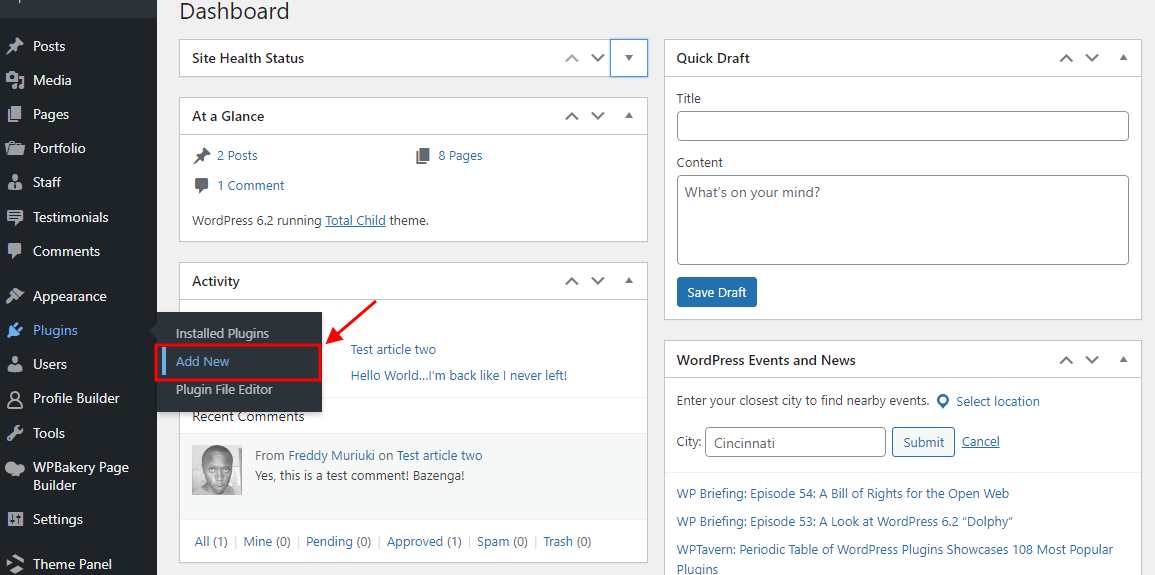1155x575 pixels.
Task: Move Site Health Status panel up
Action: [572, 58]
